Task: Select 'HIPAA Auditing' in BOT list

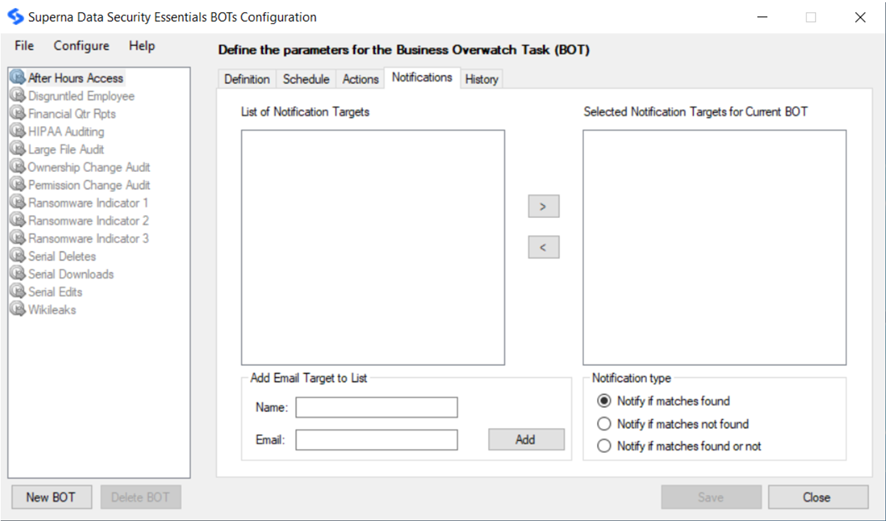Action: [x=66, y=132]
